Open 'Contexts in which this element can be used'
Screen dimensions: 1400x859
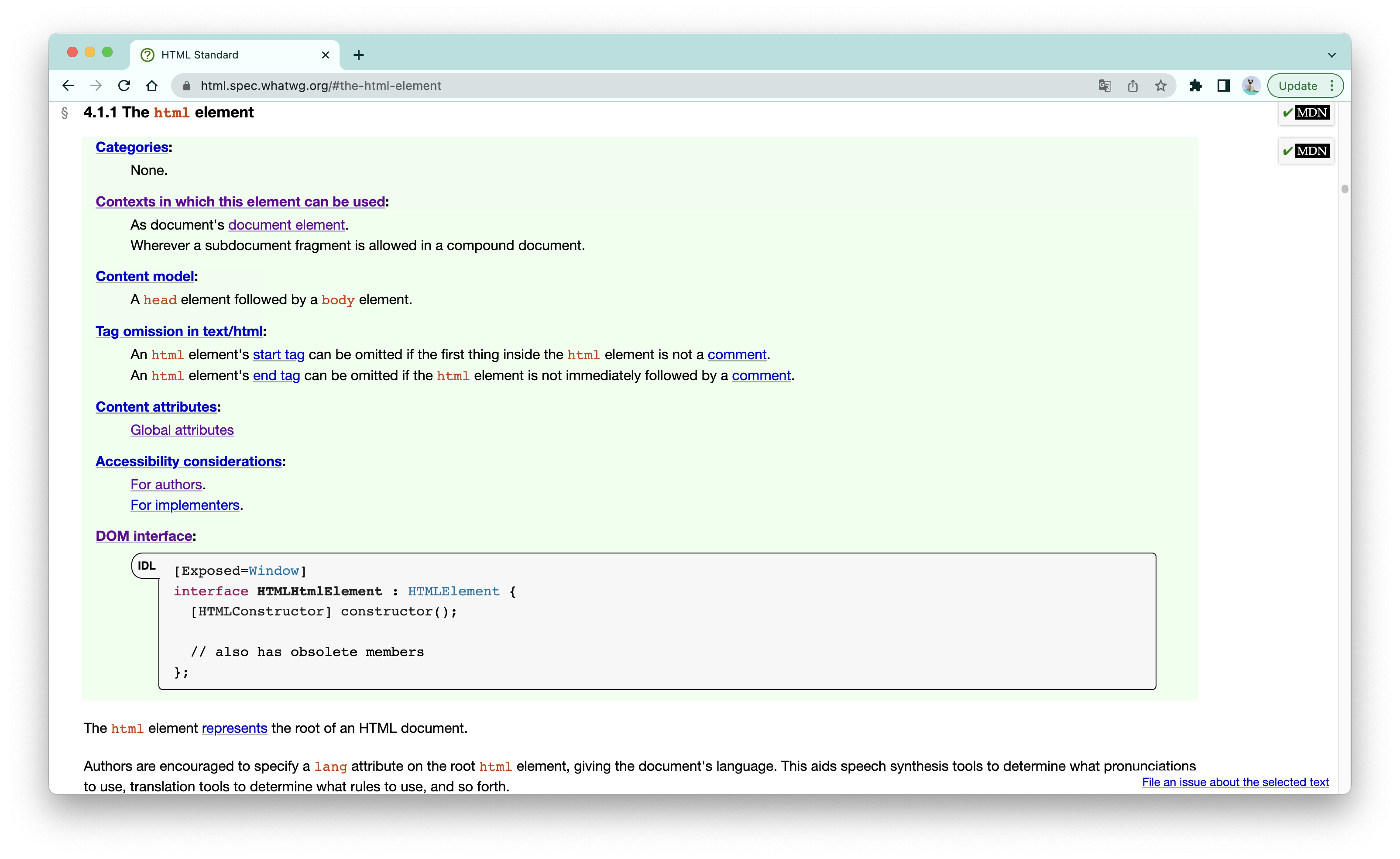[x=240, y=202]
